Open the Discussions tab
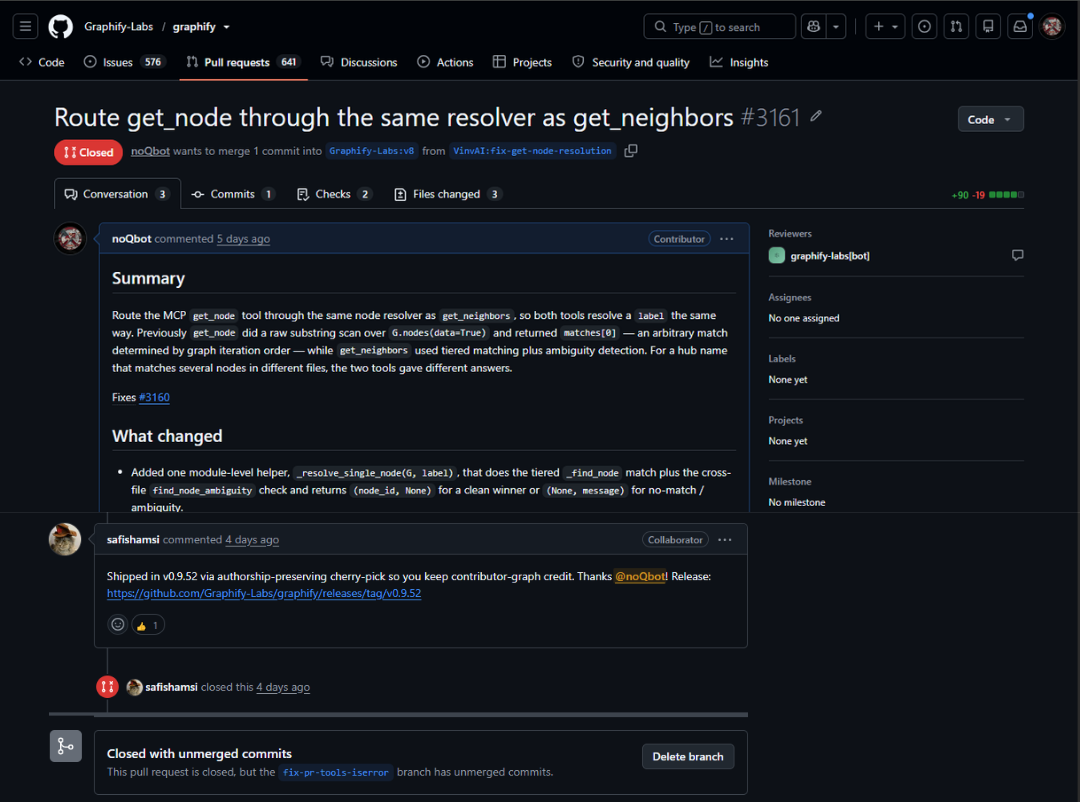Screen dimensions: 1080x803 pyautogui.click(x=359, y=63)
